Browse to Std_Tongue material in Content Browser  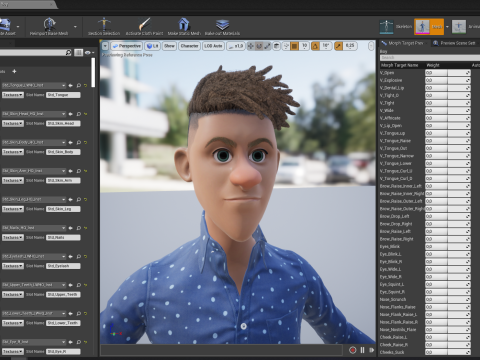click(79, 86)
